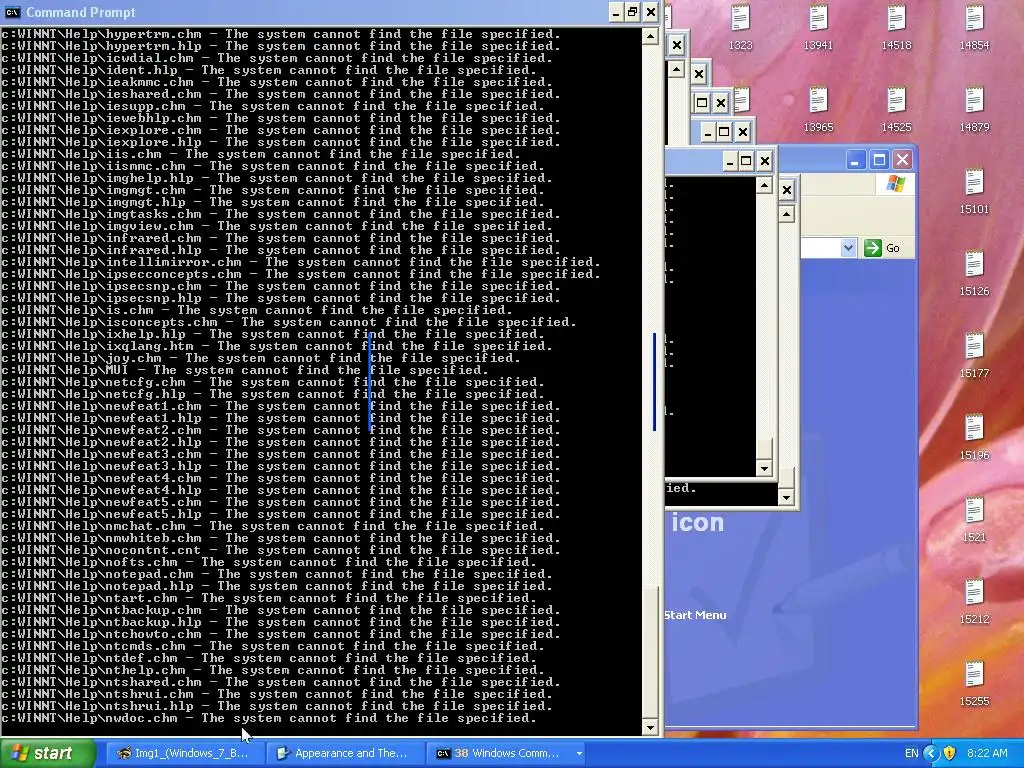This screenshot has height=768, width=1024.
Task: Click the Windows Security shield tray icon
Action: pyautogui.click(x=950, y=753)
